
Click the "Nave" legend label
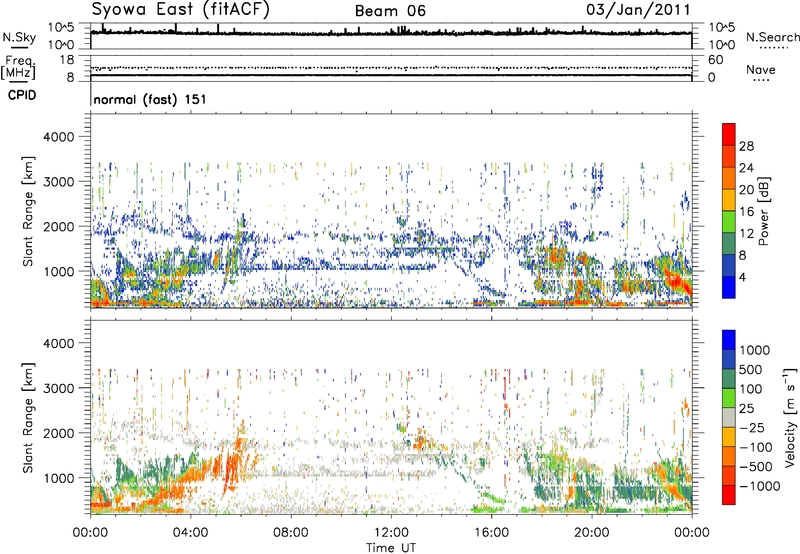[761, 69]
